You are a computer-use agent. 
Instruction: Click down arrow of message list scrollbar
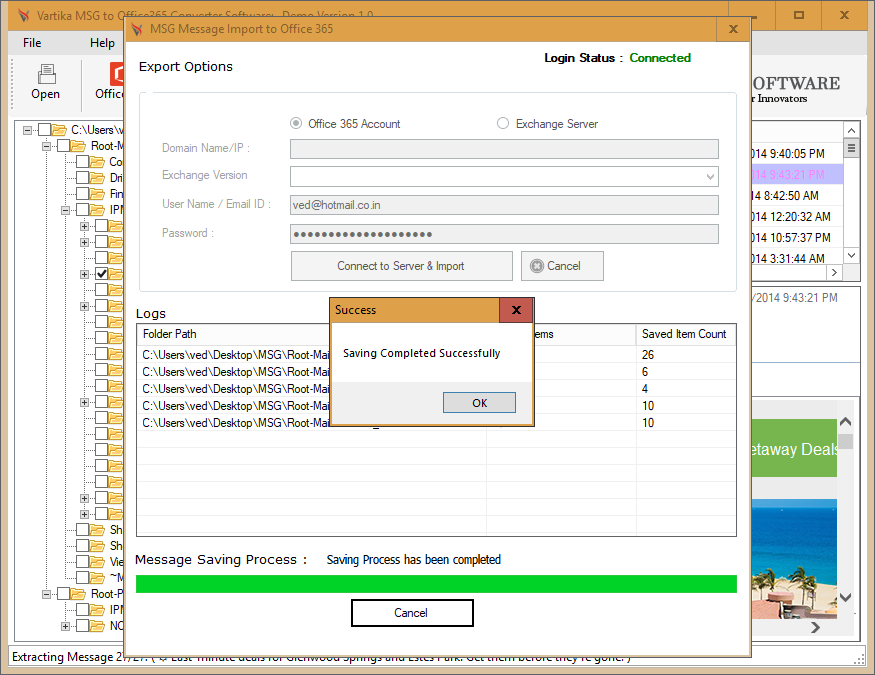pyautogui.click(x=851, y=255)
